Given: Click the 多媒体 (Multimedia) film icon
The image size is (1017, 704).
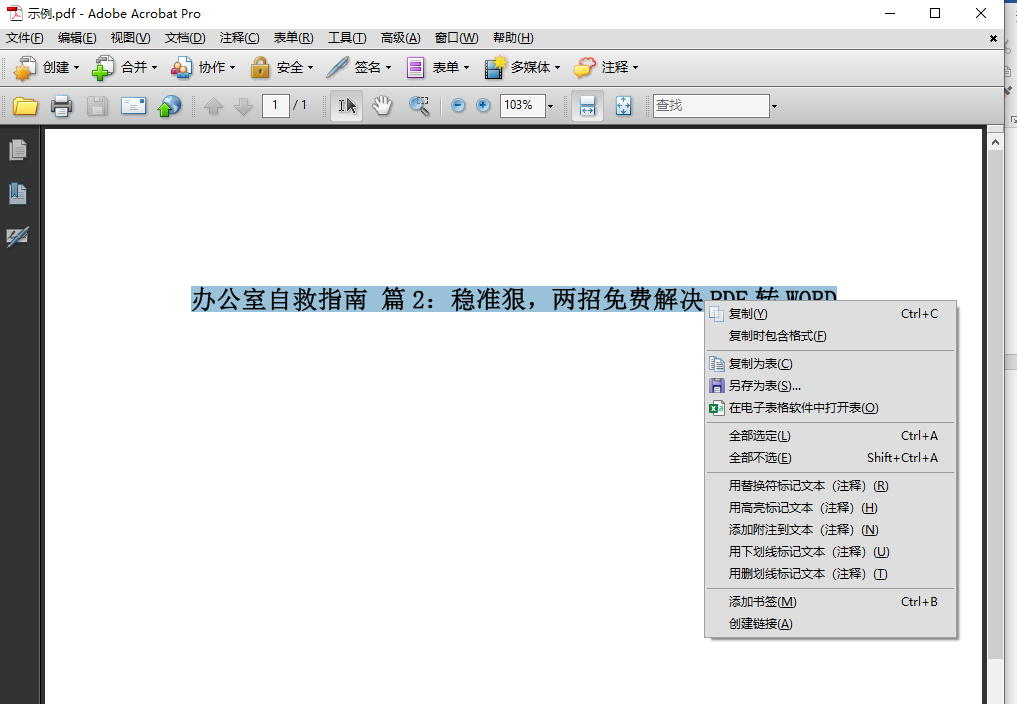Looking at the screenshot, I should coord(495,67).
